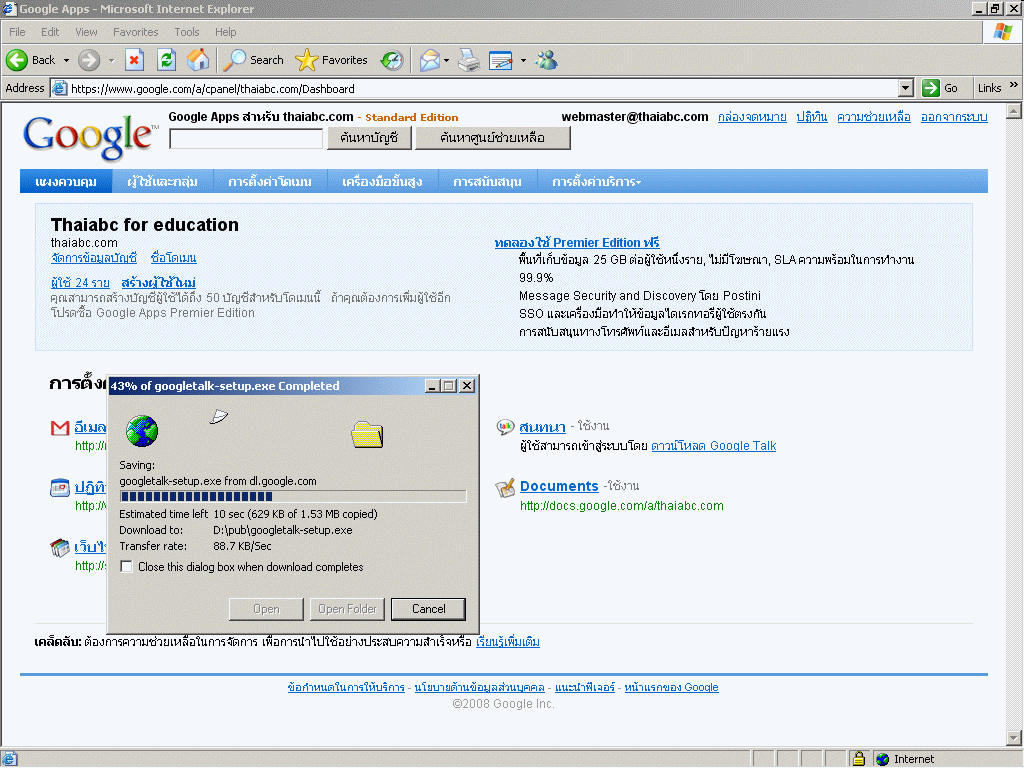Open the Favorites menu in menu bar

click(135, 32)
